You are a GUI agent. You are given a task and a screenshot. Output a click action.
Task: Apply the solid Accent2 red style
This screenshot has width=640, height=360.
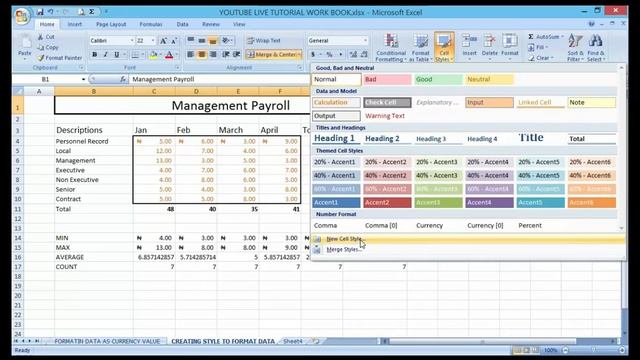pyautogui.click(x=387, y=202)
